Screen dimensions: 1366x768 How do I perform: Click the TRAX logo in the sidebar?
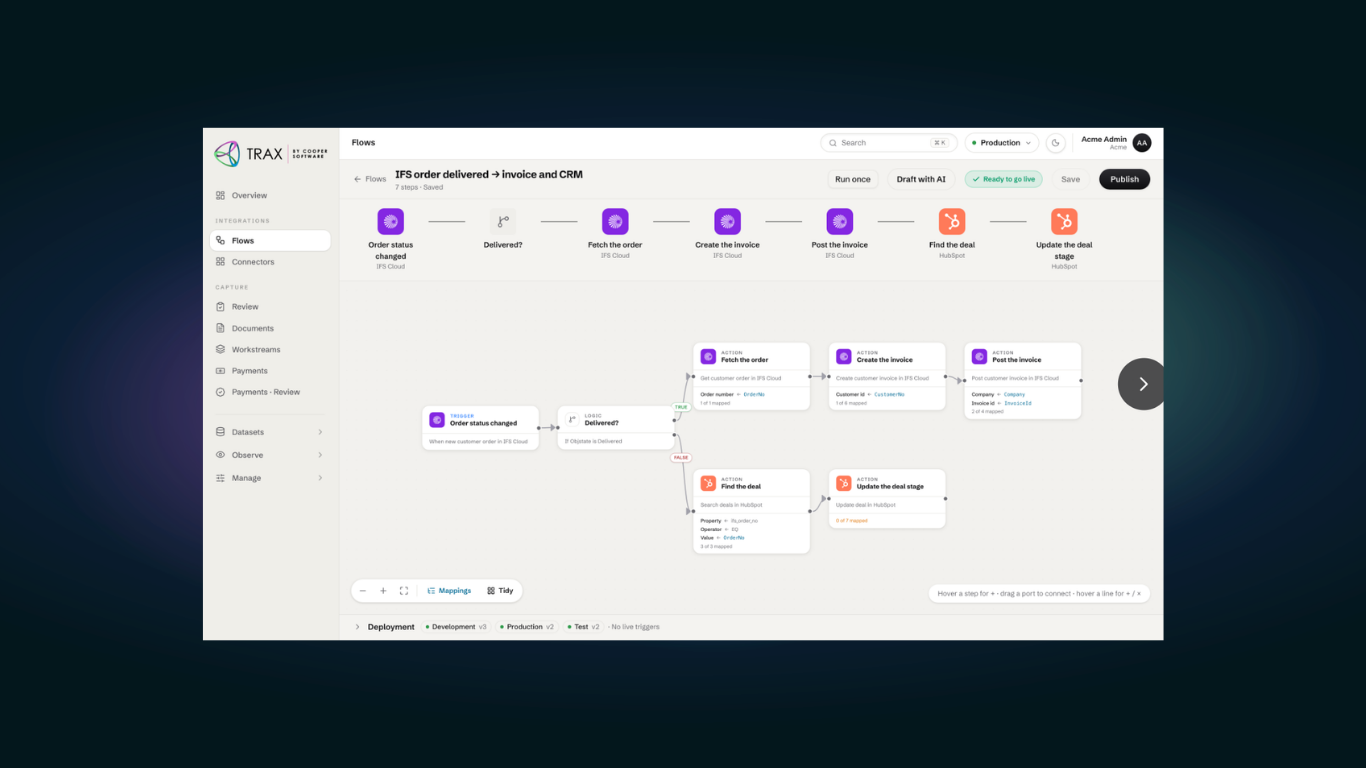(270, 153)
